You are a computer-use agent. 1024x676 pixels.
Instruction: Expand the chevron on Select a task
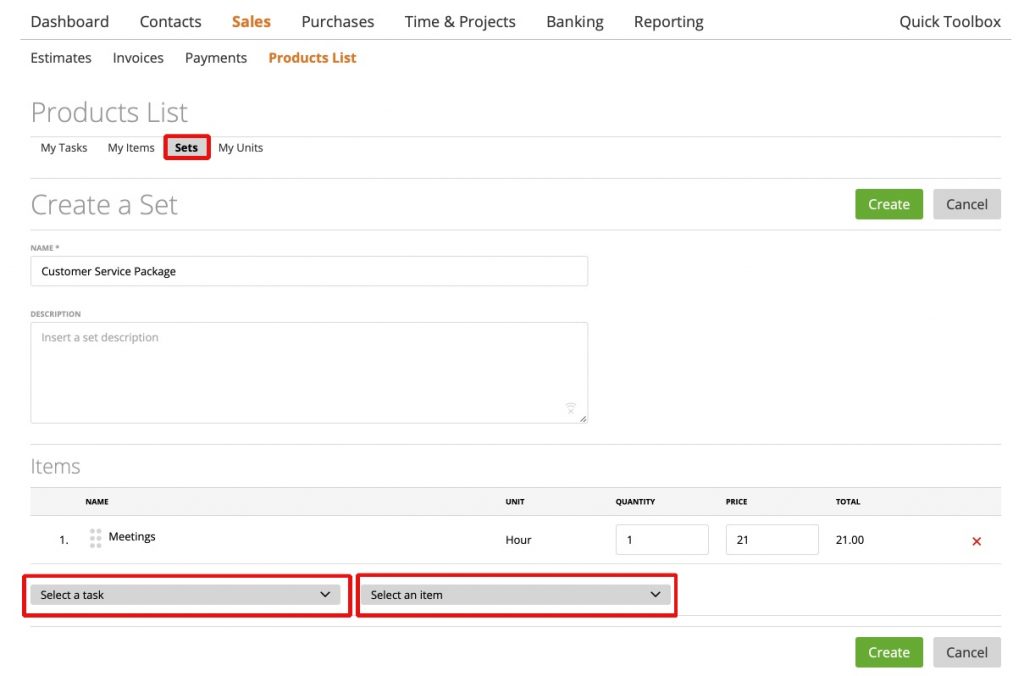pos(326,594)
